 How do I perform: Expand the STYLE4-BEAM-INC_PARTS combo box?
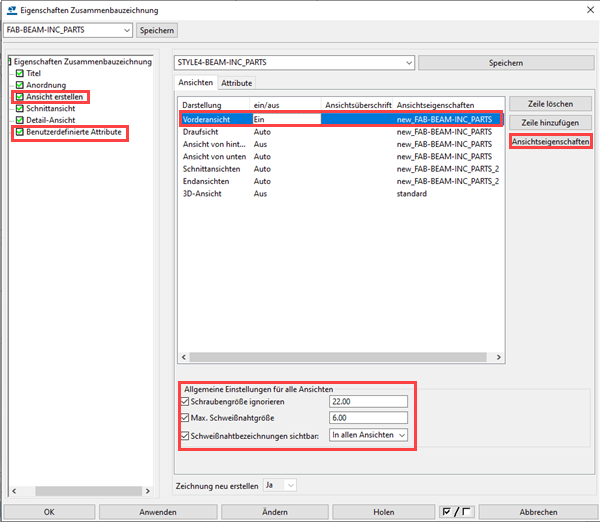pos(407,63)
